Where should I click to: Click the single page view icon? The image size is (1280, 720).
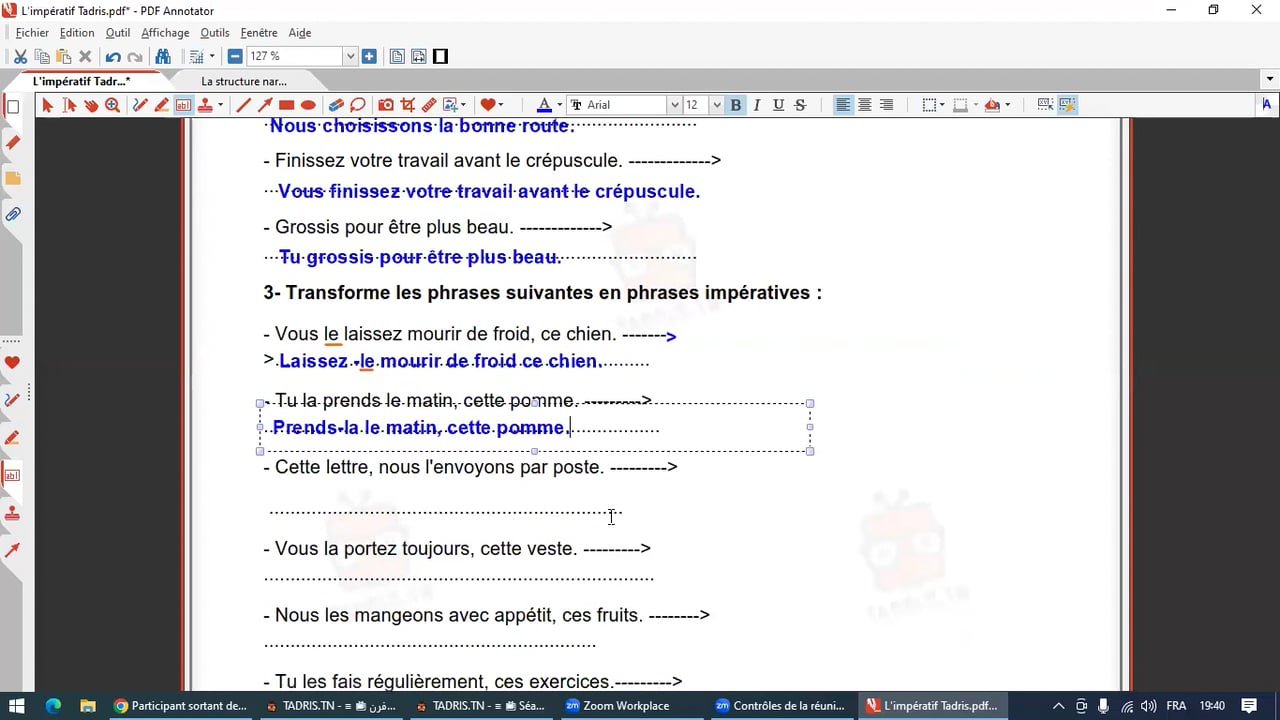tap(397, 57)
